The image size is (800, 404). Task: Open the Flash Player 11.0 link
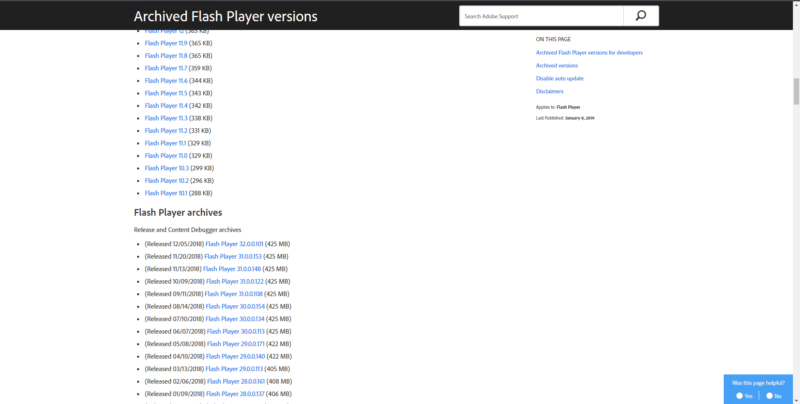166,156
